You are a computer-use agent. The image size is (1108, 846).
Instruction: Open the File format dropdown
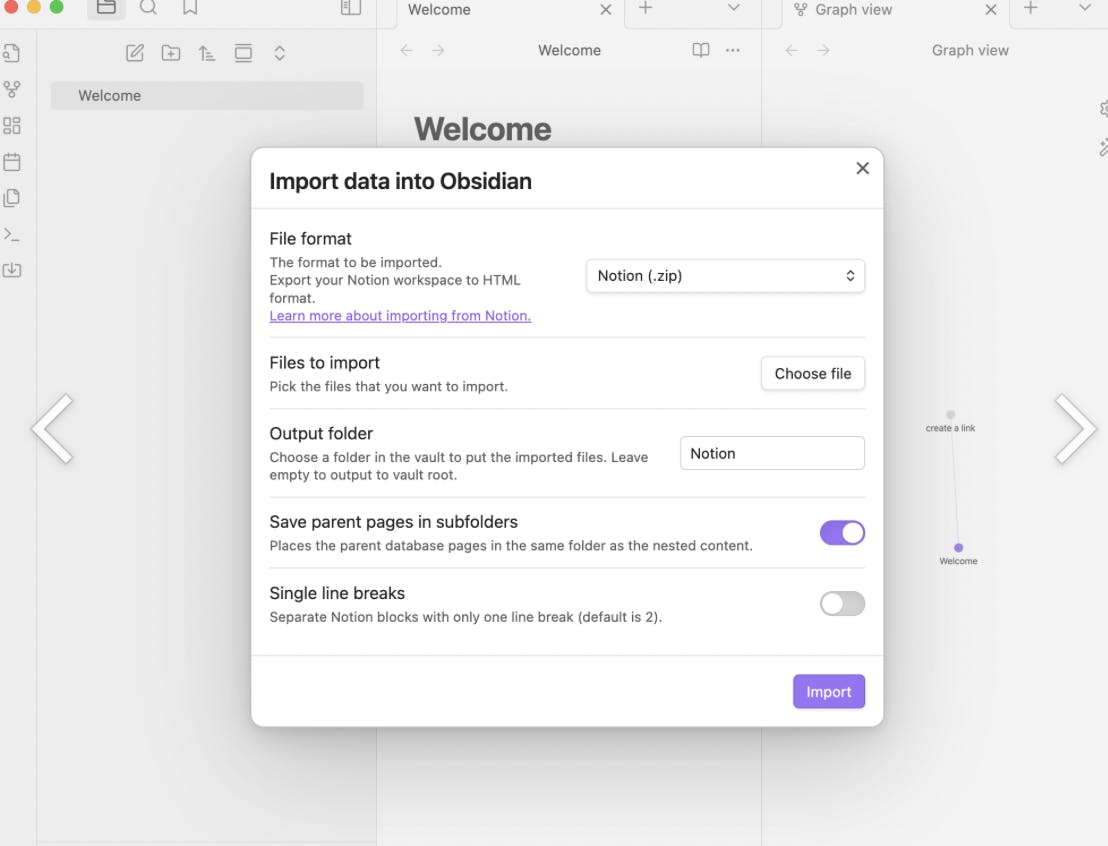pos(725,276)
